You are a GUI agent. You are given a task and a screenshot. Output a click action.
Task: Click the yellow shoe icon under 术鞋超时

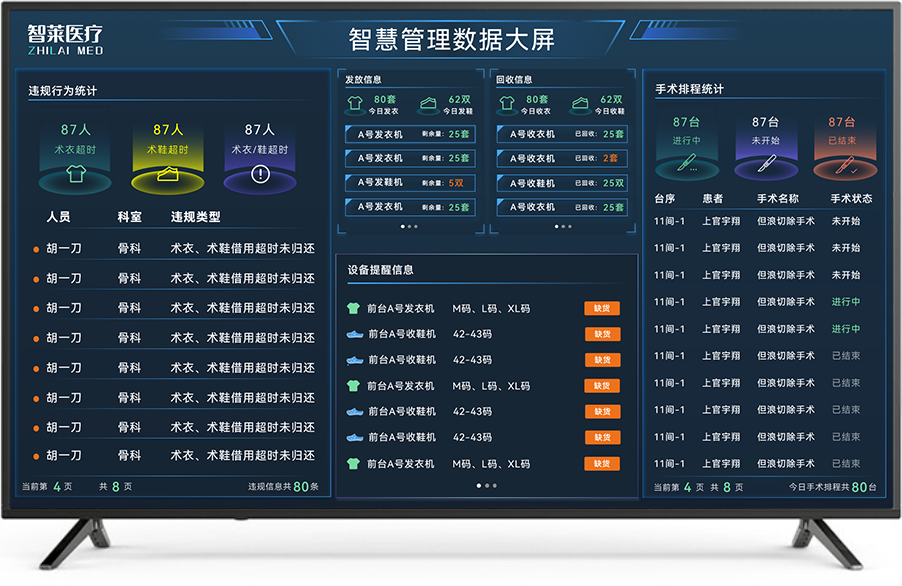[168, 175]
